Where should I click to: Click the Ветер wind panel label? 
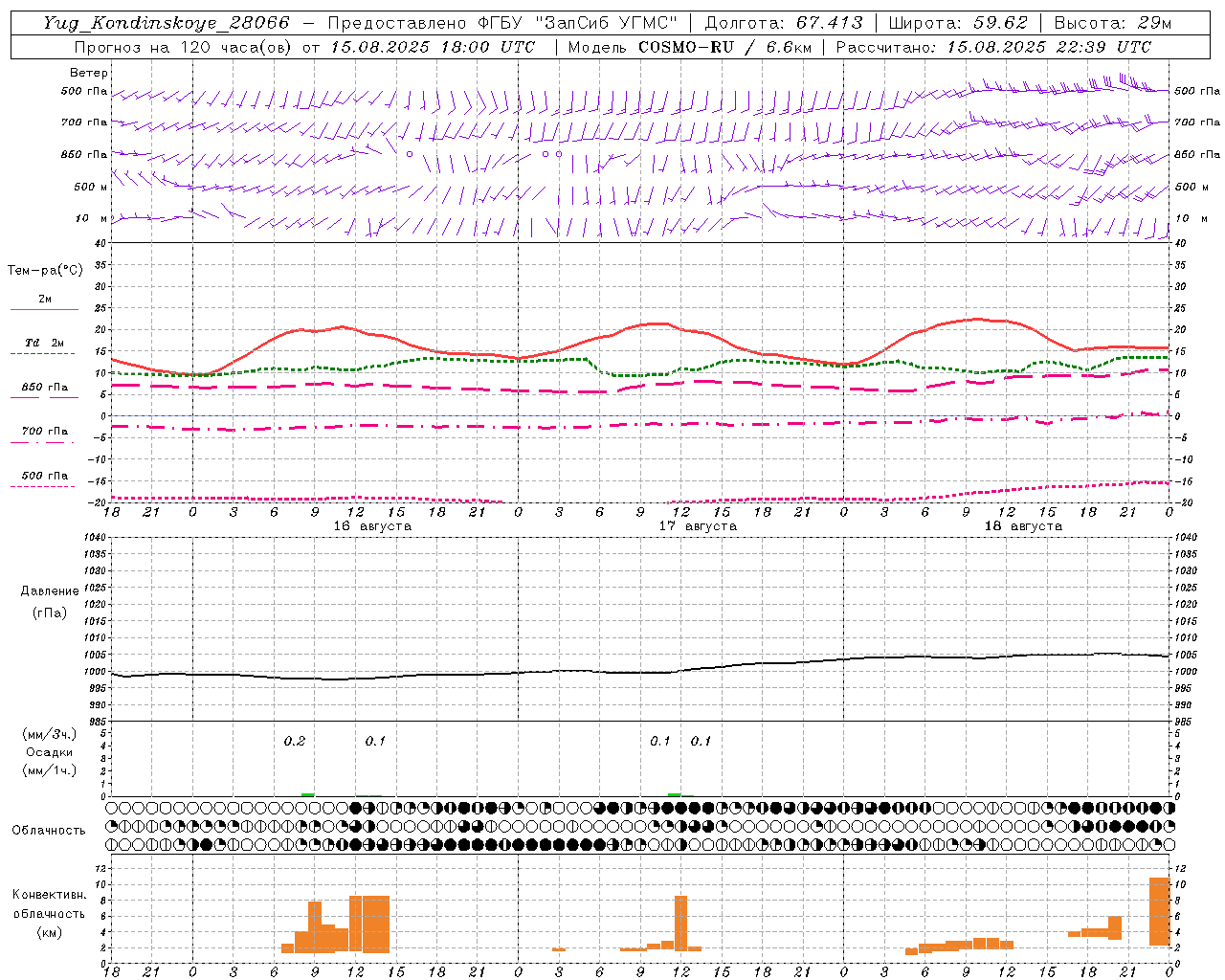[89, 73]
